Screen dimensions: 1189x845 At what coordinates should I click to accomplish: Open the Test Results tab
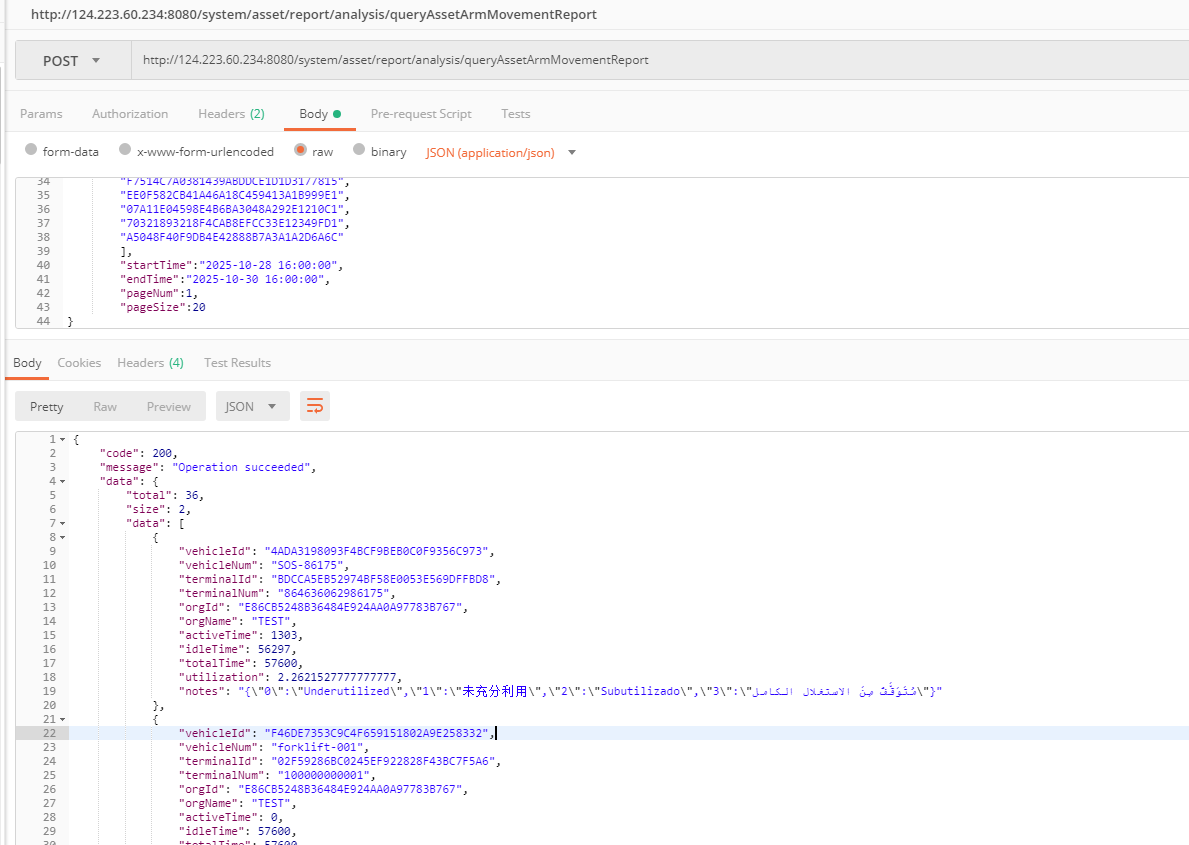pos(237,363)
